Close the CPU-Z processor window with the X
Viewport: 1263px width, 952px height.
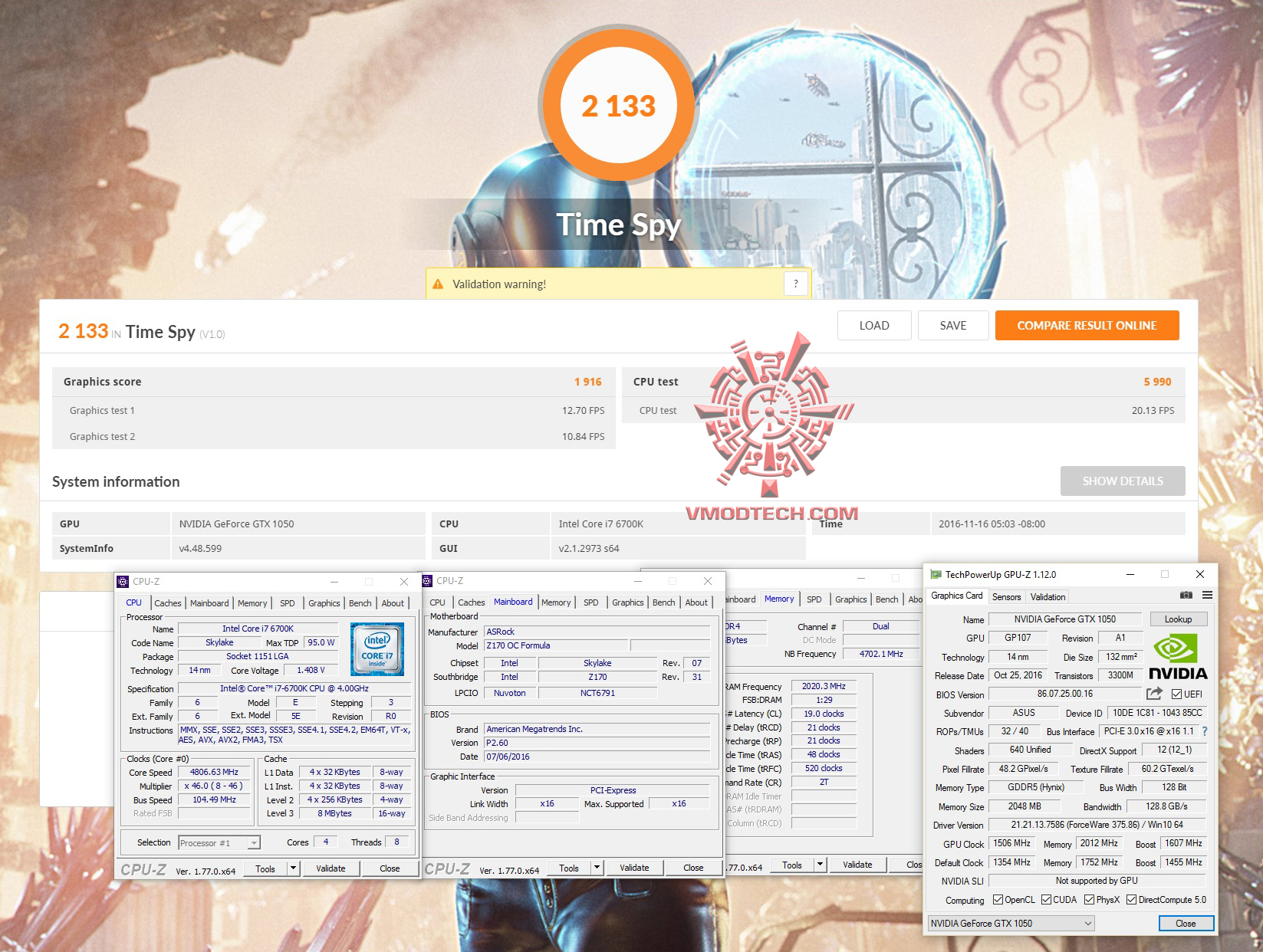coord(404,582)
